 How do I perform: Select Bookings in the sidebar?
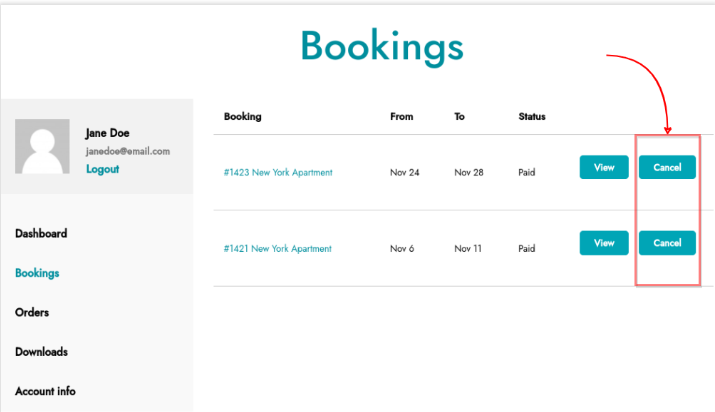37,273
